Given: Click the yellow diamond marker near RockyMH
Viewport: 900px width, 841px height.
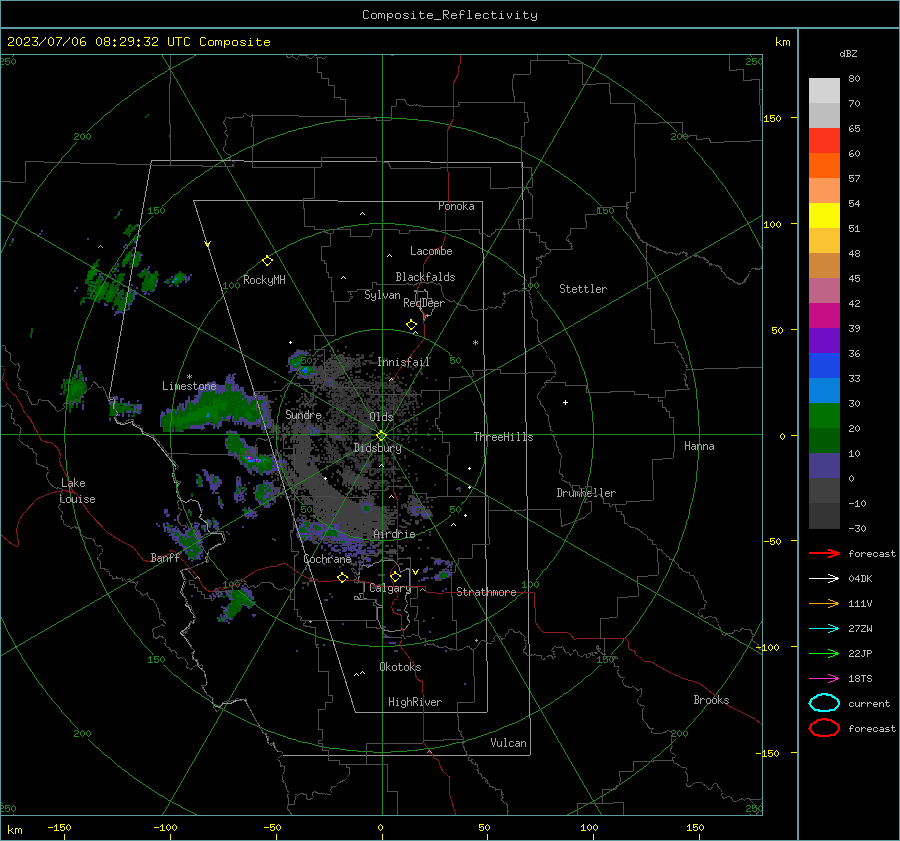Looking at the screenshot, I should click(267, 261).
